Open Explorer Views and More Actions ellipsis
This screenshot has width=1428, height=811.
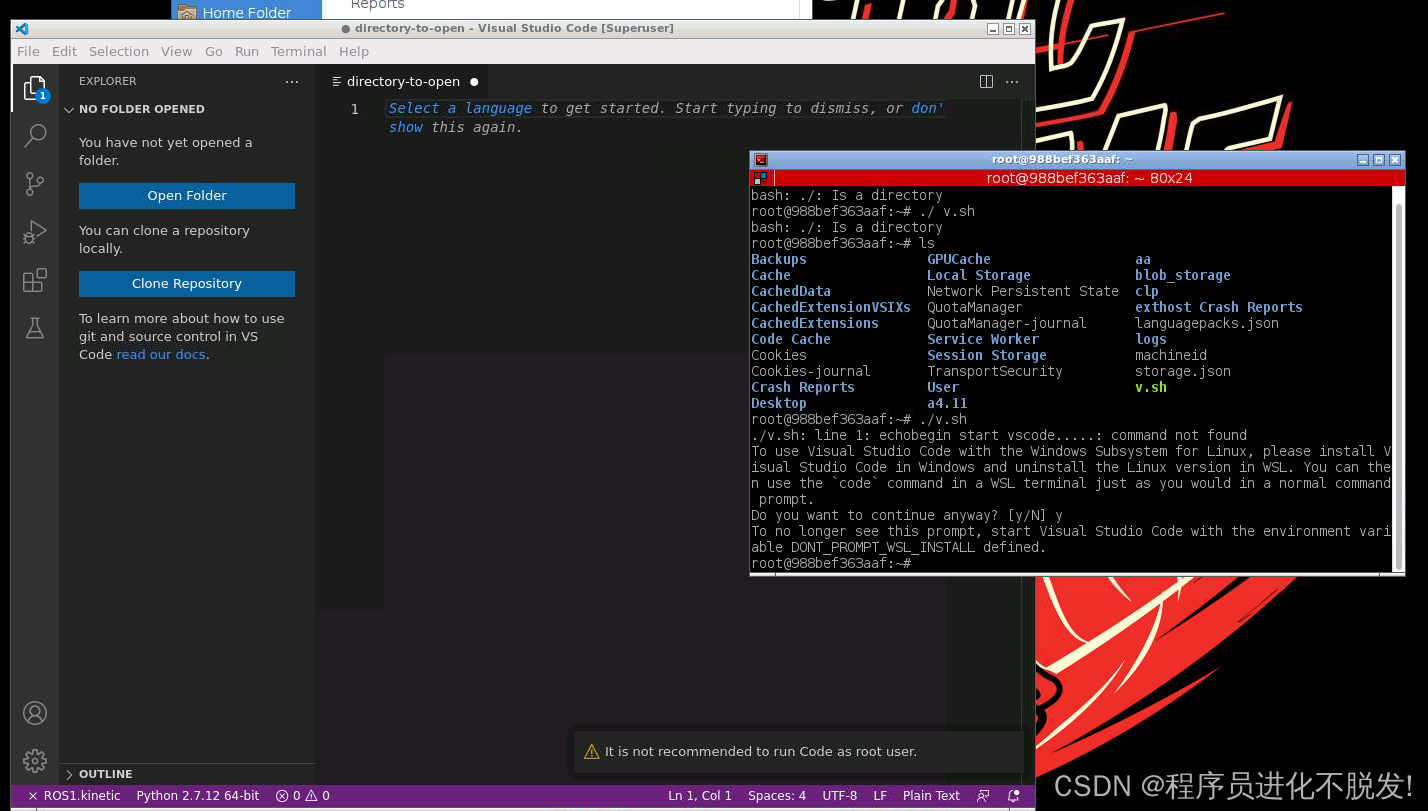(x=292, y=82)
